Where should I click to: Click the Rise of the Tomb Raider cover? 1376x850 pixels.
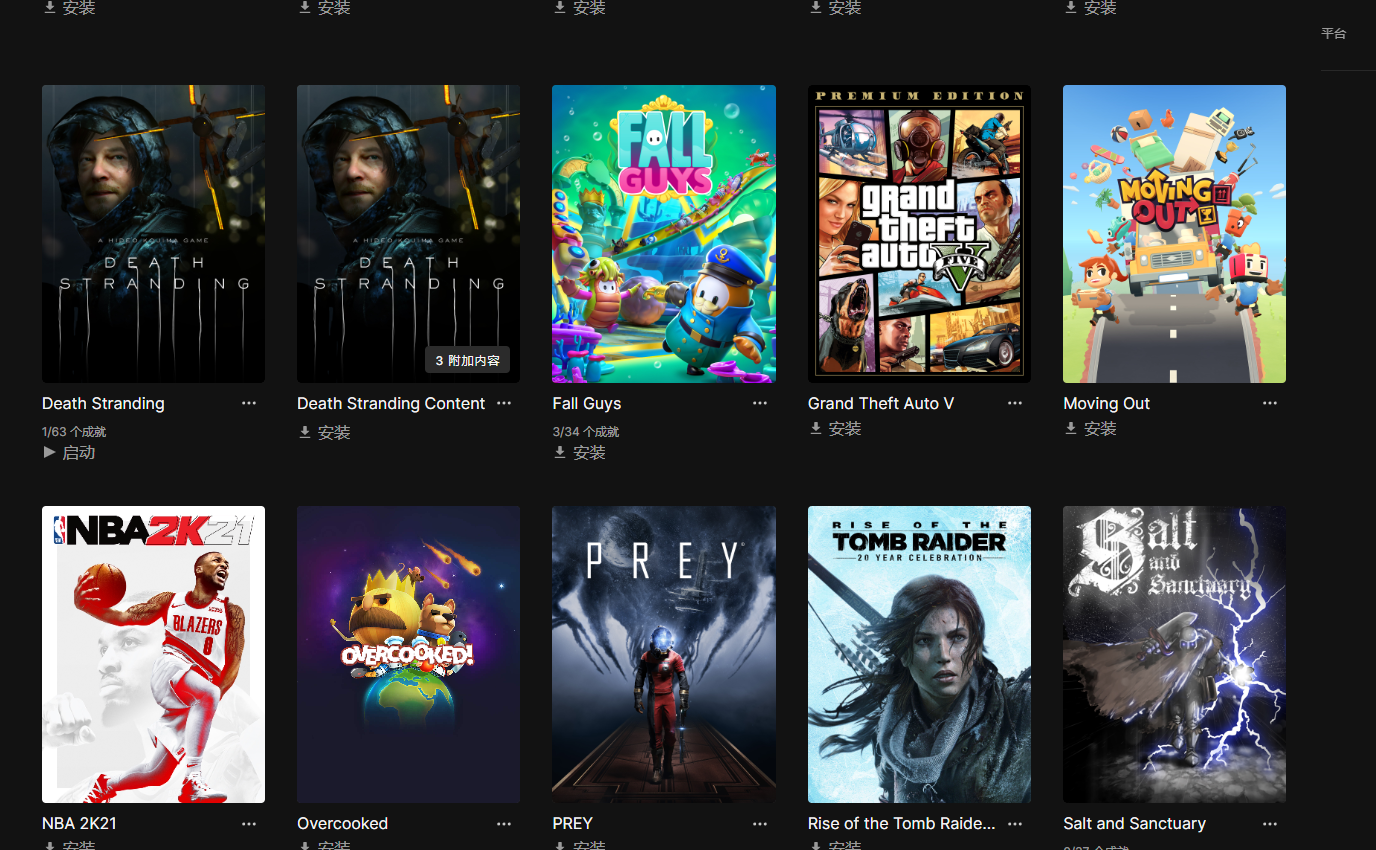coord(919,654)
